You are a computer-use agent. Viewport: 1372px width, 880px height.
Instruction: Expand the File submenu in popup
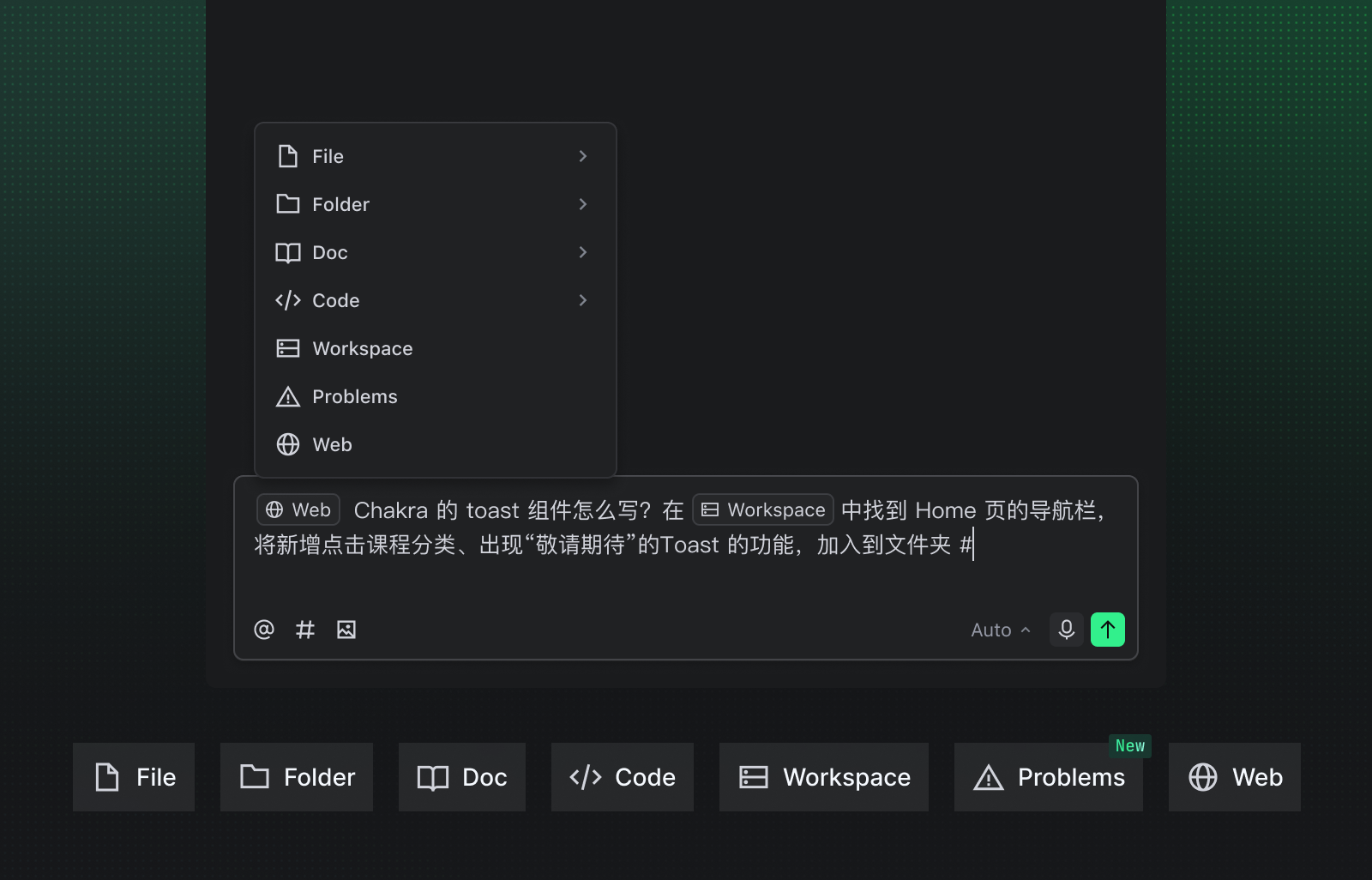coord(582,156)
